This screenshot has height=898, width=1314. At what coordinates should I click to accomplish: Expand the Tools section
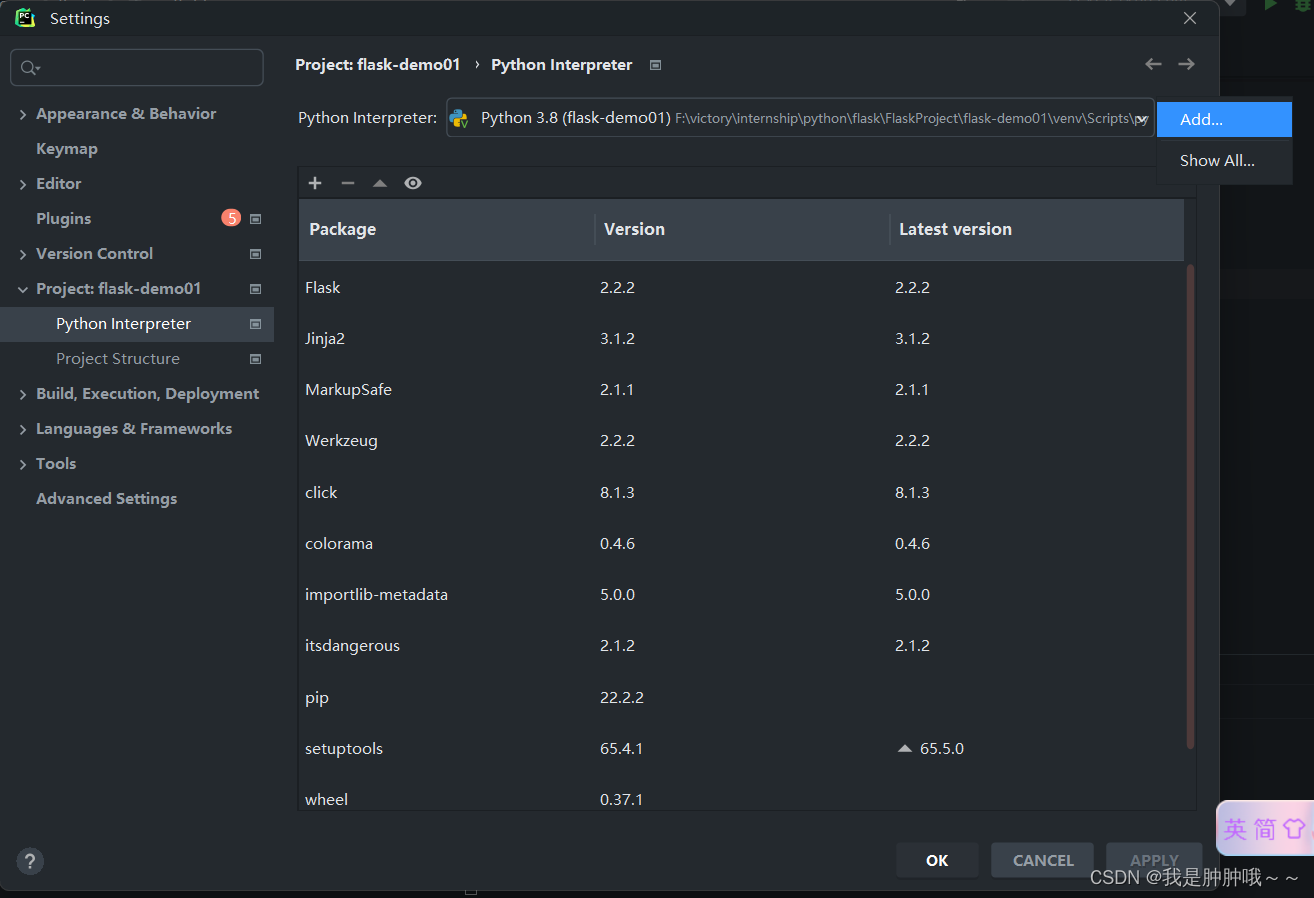click(22, 464)
